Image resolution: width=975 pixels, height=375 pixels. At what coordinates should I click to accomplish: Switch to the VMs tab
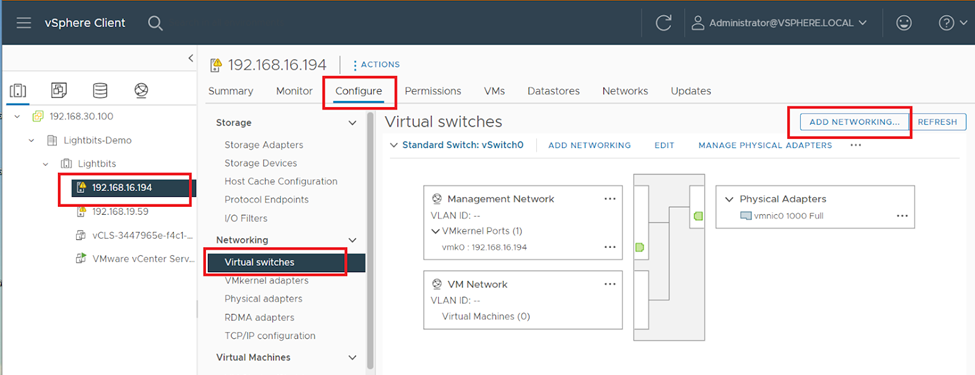point(494,91)
